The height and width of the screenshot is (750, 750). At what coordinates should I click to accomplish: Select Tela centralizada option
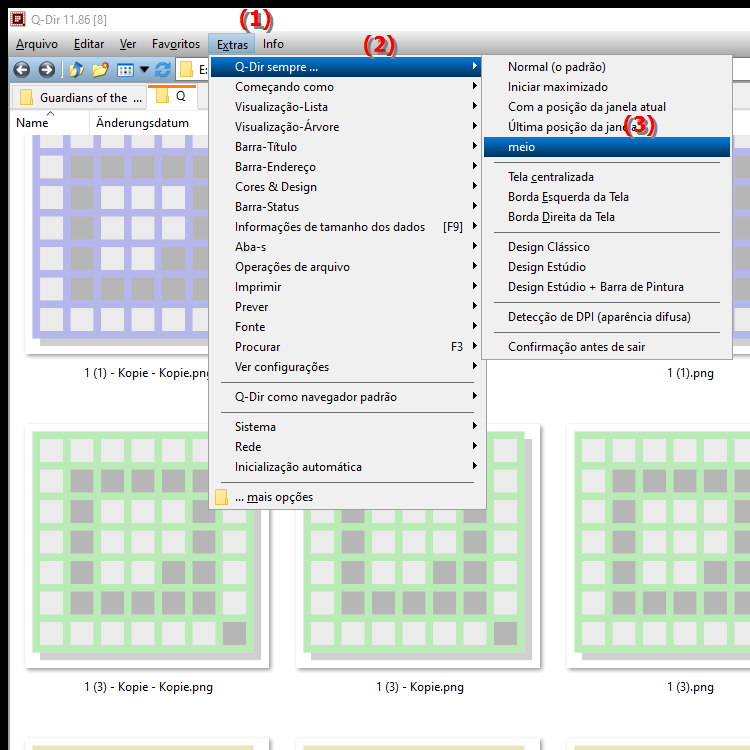point(607,177)
